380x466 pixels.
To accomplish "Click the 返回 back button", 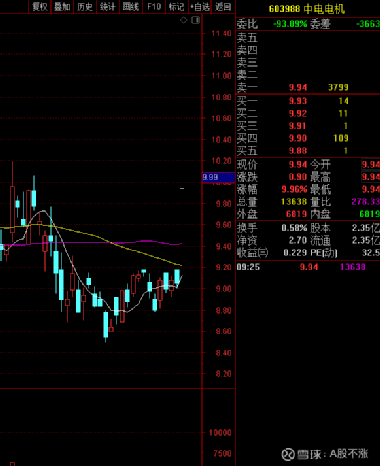I will [223, 7].
